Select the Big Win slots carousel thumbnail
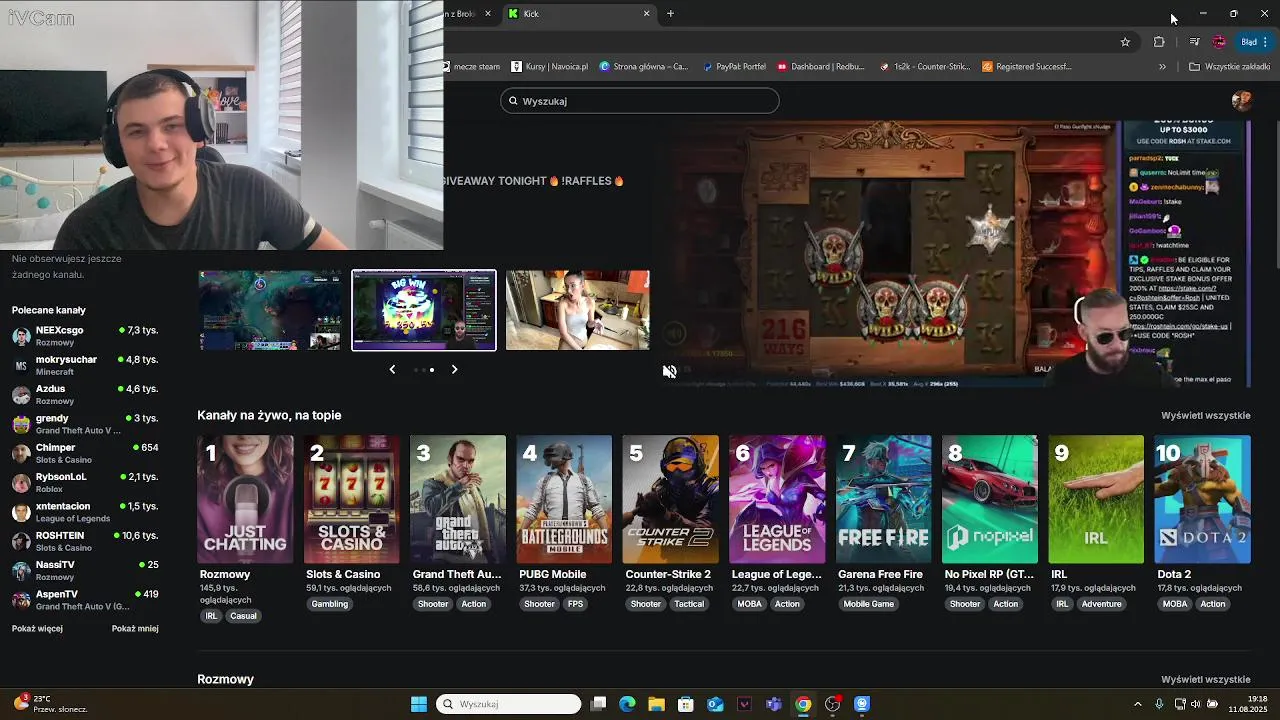Image resolution: width=1280 pixels, height=720 pixels. 424,310
